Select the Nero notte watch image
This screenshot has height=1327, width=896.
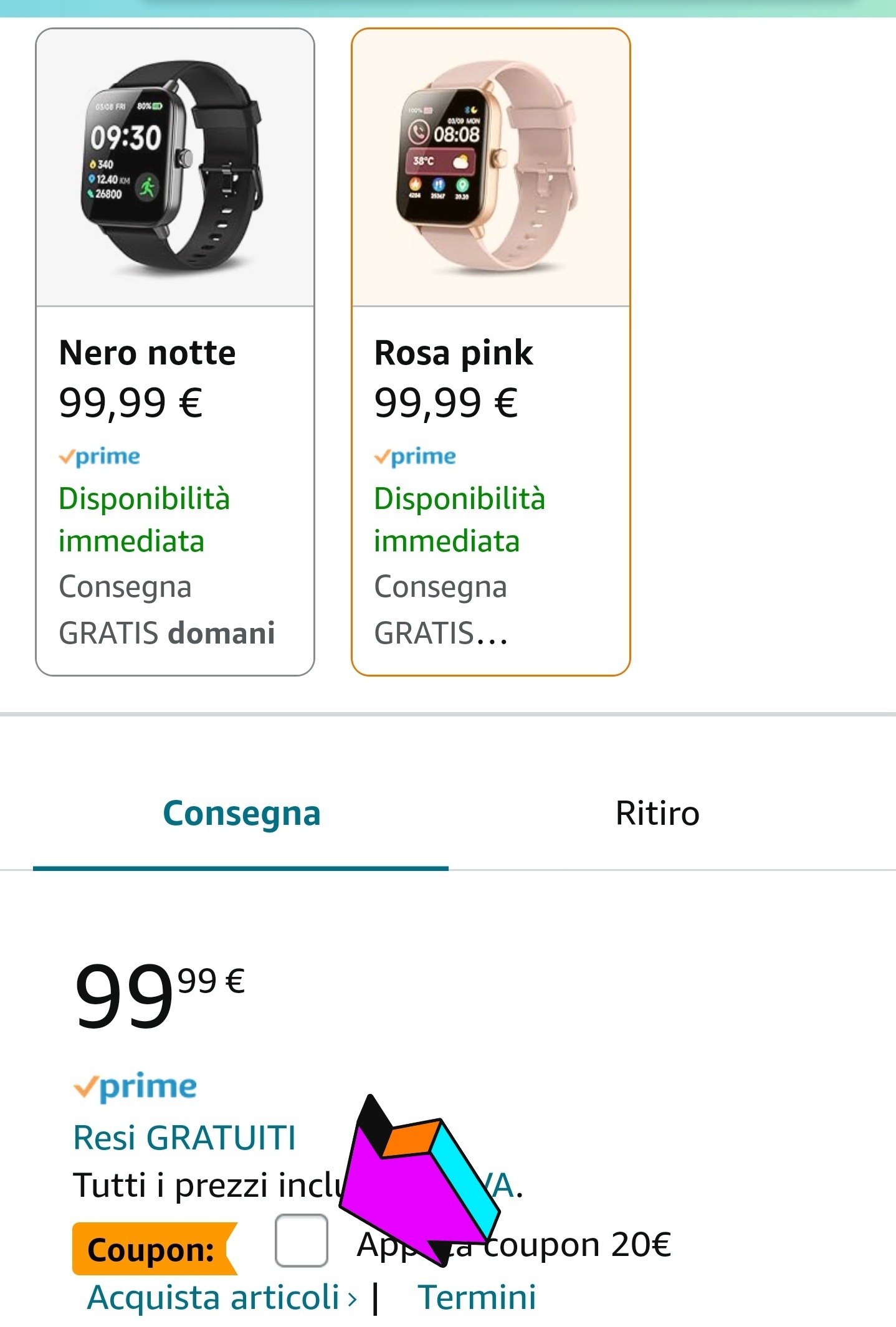click(175, 168)
